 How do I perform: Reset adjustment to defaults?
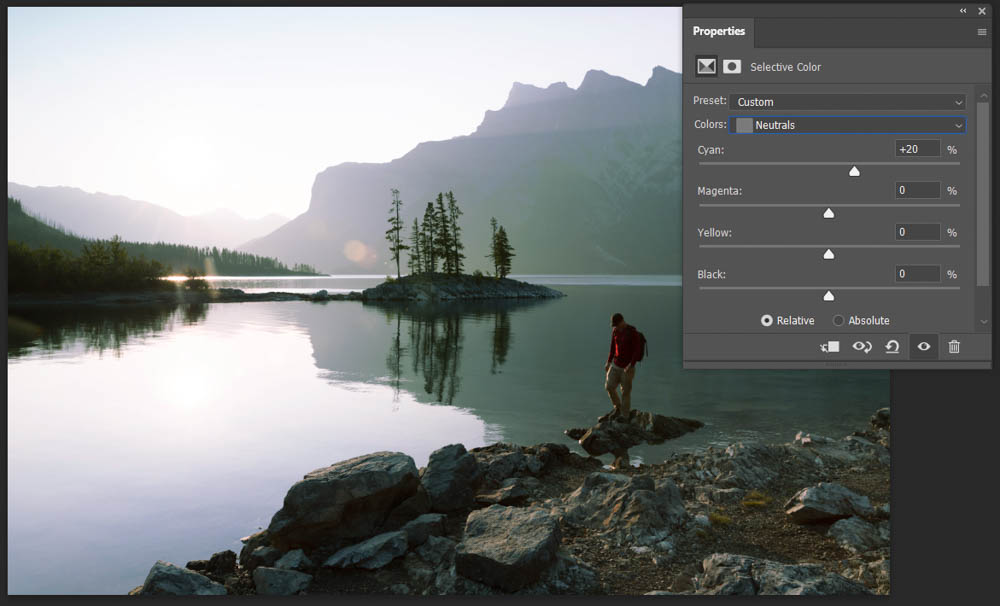[892, 346]
